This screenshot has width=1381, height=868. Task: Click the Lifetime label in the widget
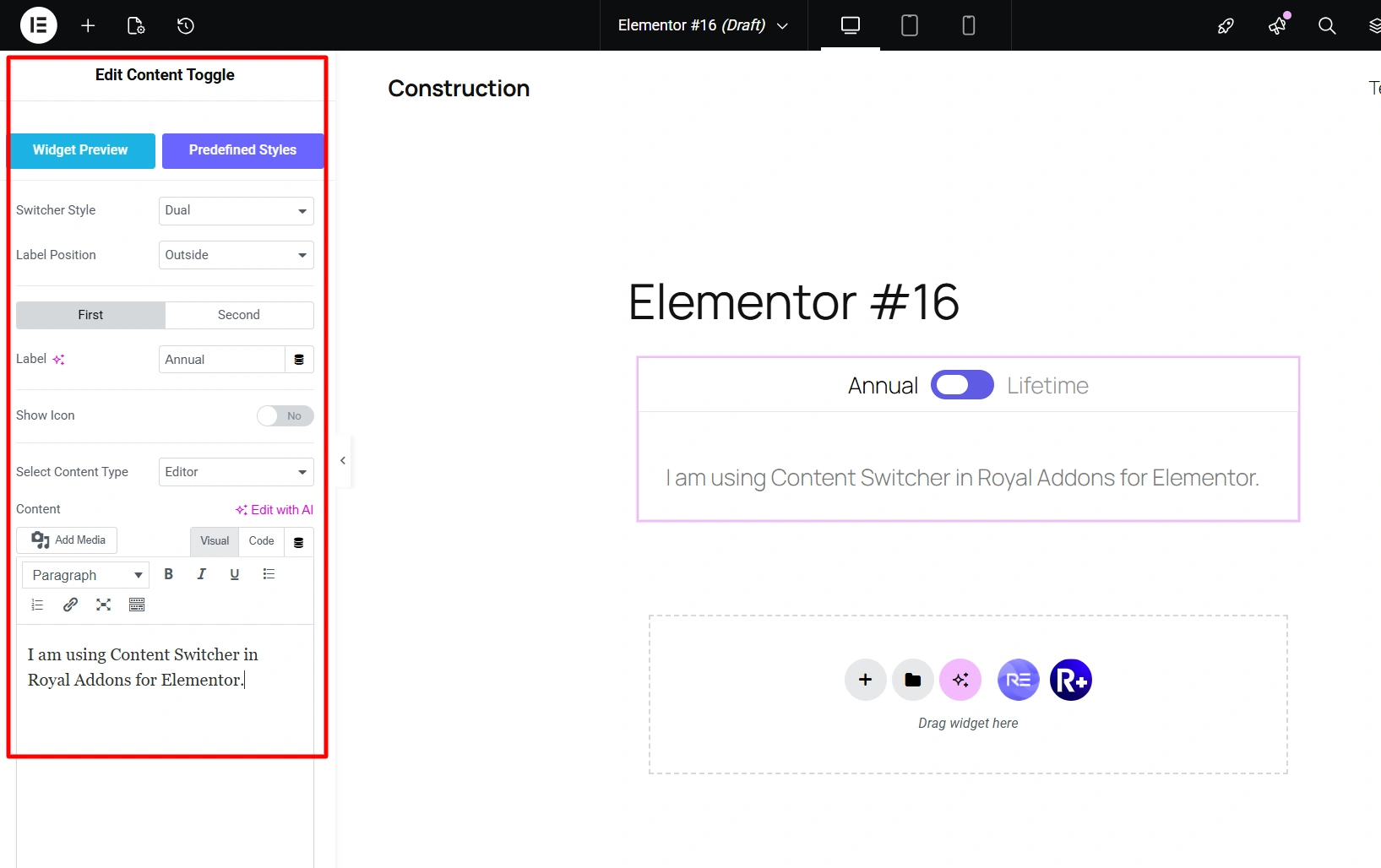(1047, 386)
